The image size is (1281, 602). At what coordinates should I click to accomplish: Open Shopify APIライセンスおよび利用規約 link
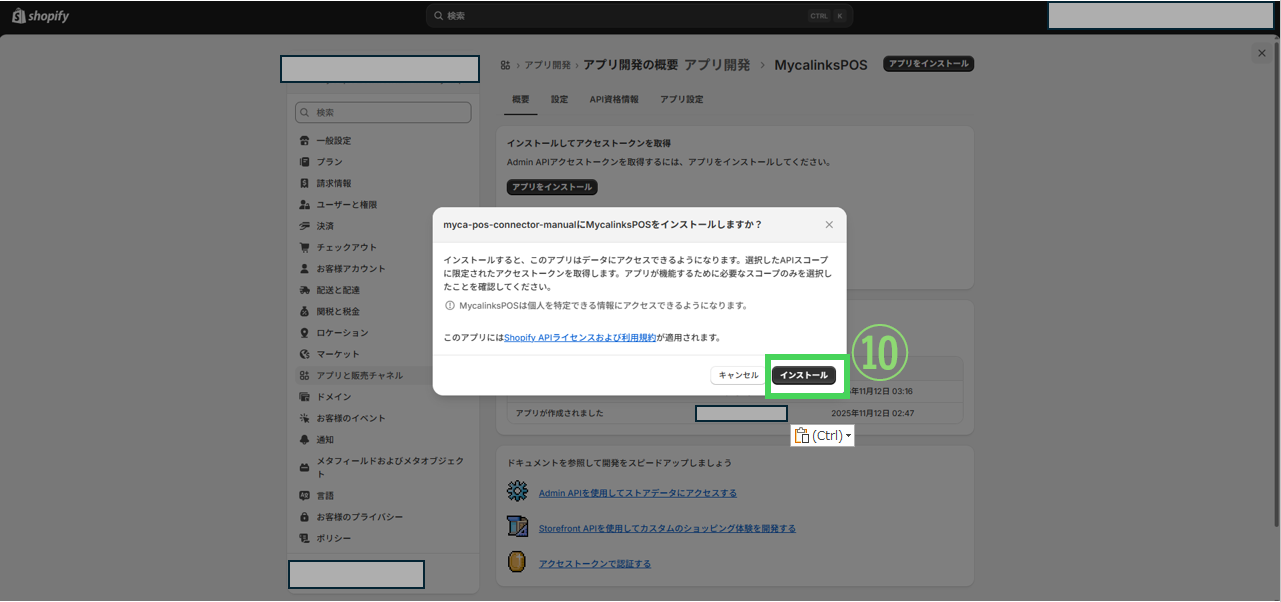[580, 338]
